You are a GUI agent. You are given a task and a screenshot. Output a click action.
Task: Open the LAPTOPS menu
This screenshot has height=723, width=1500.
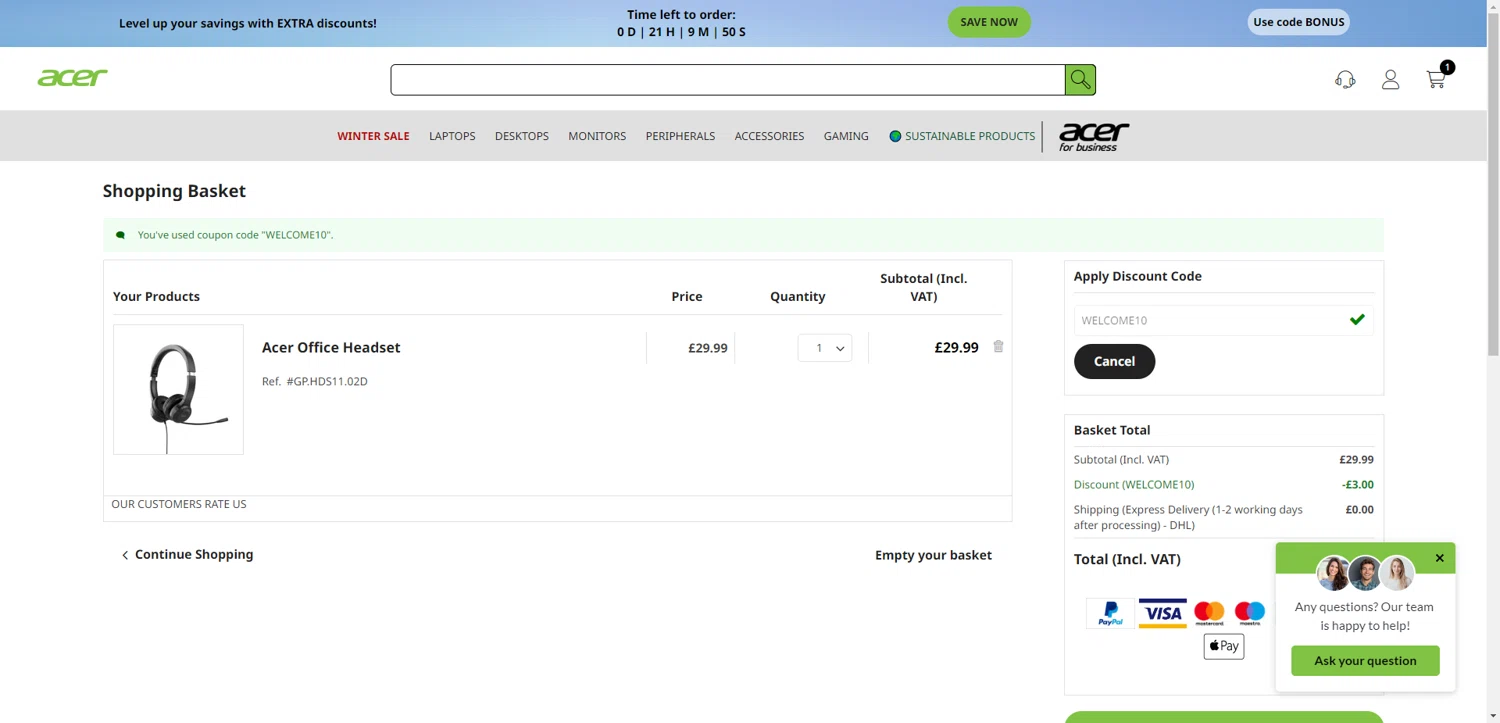coord(452,136)
